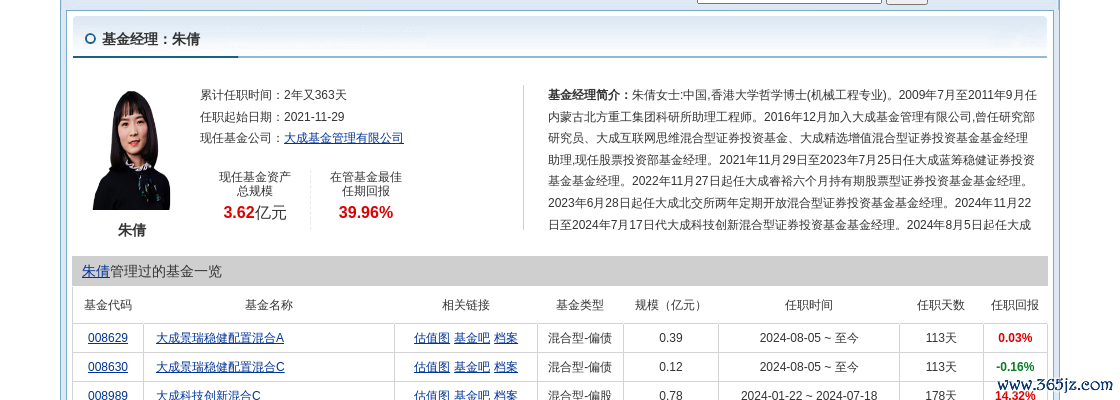Click the 任职起始日期：2021-11-29 text

coord(272,116)
